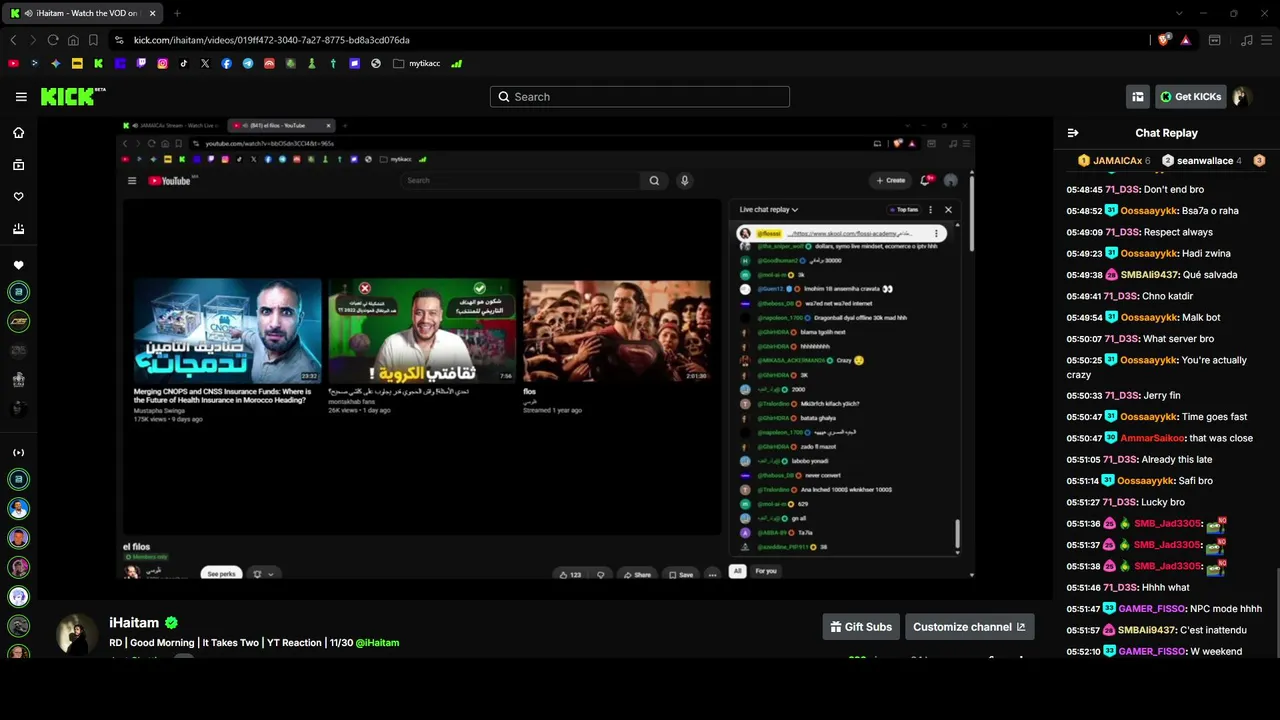The image size is (1280, 720).
Task: Open the Facebook bookmark
Action: [x=227, y=63]
